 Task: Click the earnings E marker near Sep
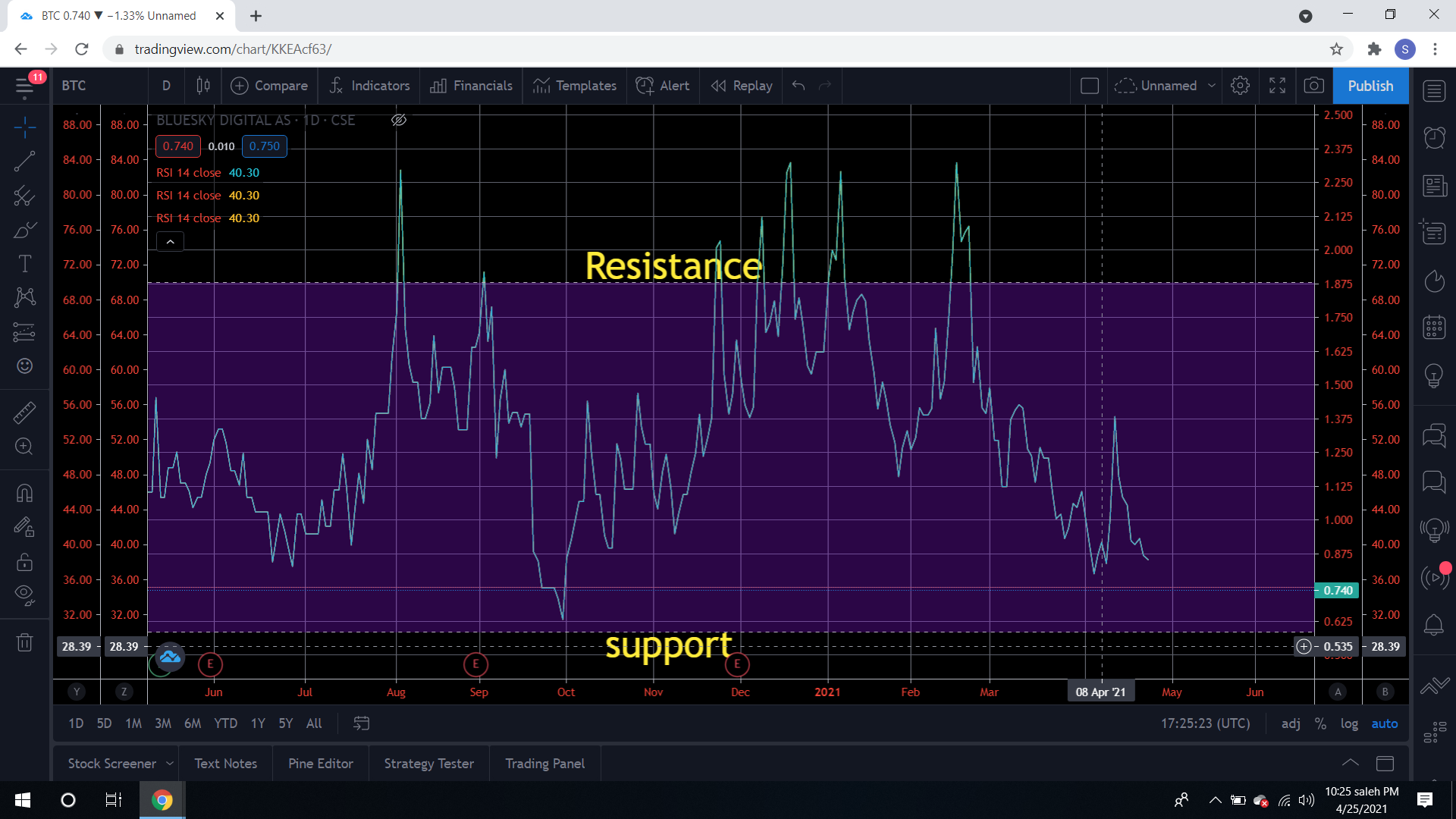(x=475, y=664)
